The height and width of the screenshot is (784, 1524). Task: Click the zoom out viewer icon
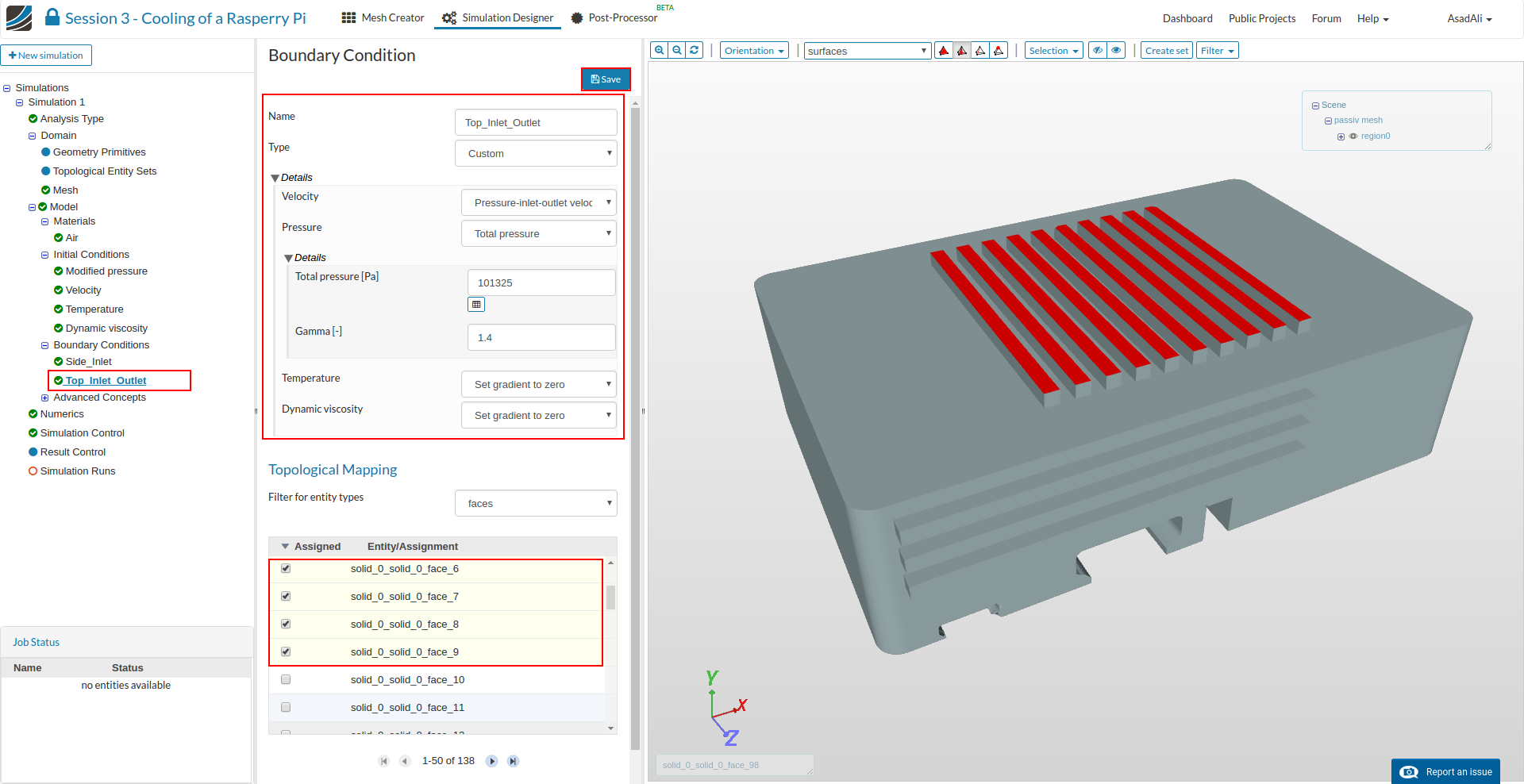pos(677,50)
